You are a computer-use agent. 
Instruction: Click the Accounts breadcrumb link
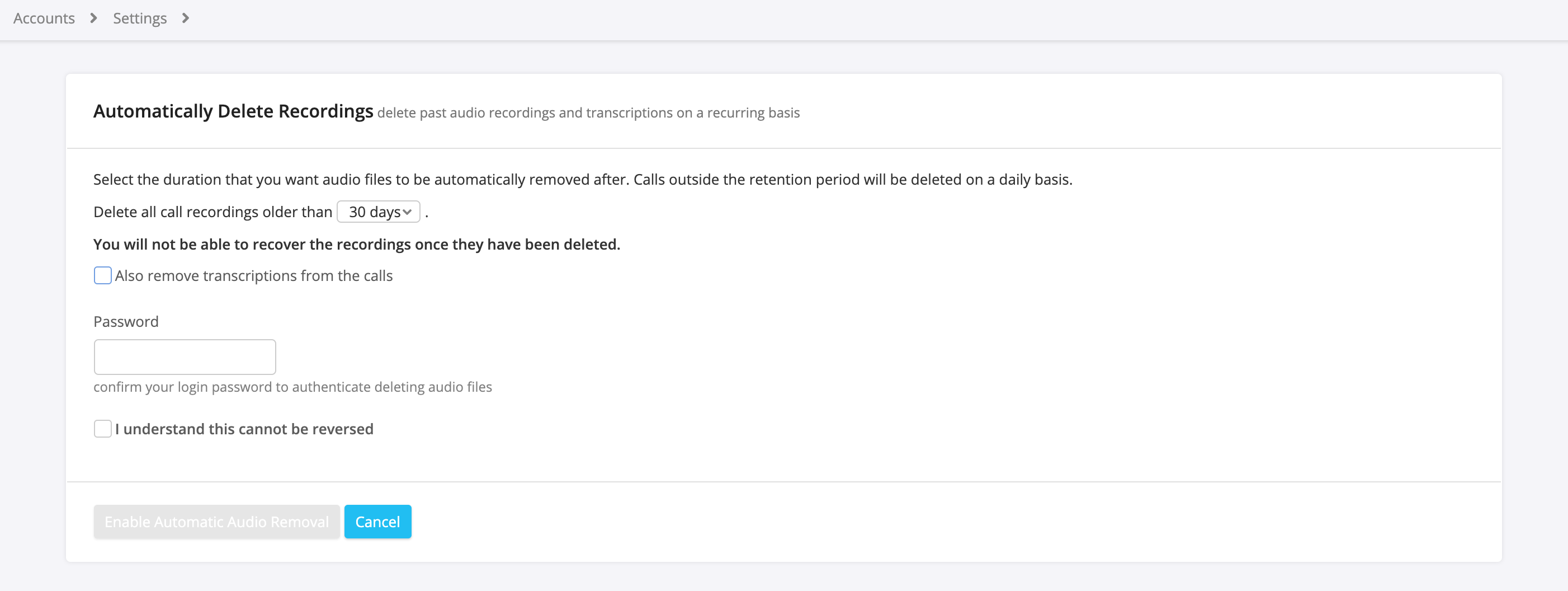tap(44, 18)
